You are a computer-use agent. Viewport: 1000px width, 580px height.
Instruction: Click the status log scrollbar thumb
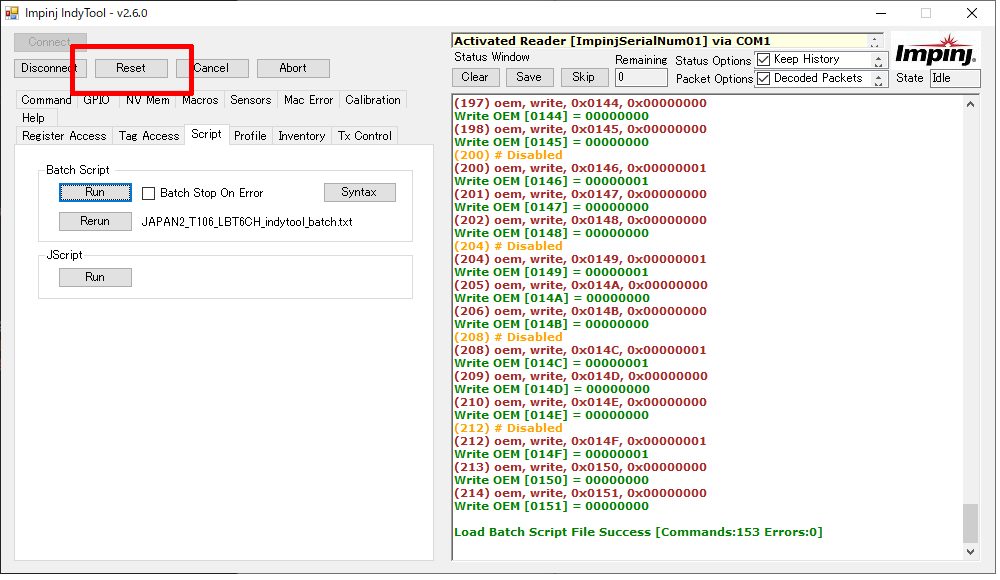970,523
